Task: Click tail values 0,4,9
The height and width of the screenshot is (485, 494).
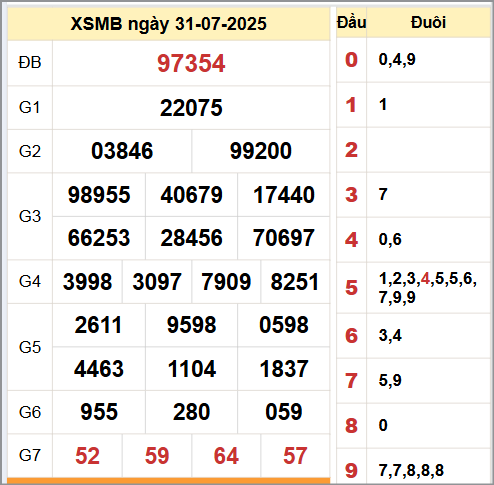Action: (x=397, y=60)
